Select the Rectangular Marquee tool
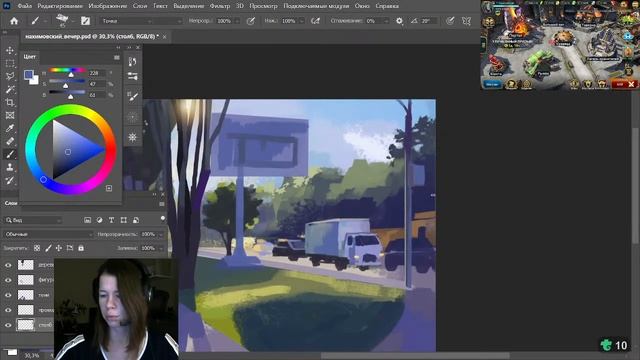640x360 pixels. (x=10, y=63)
